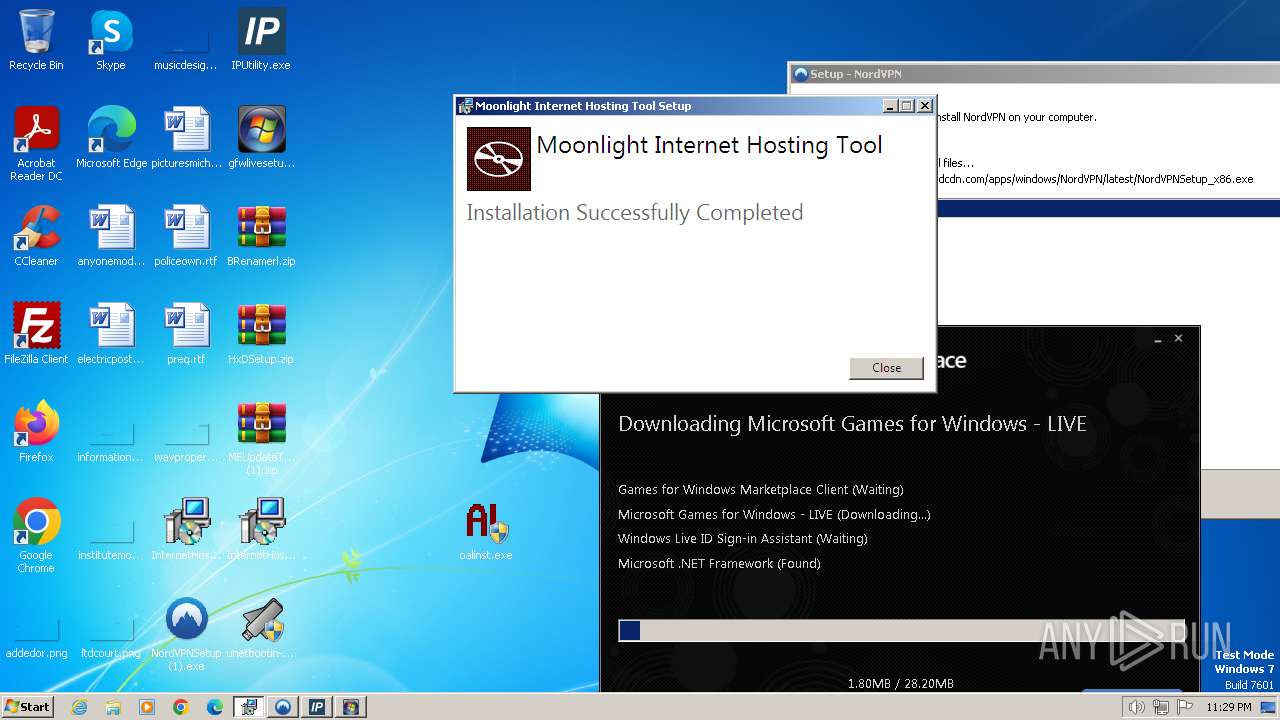
Task: Maximize the Moonlight setup window
Action: (x=908, y=106)
